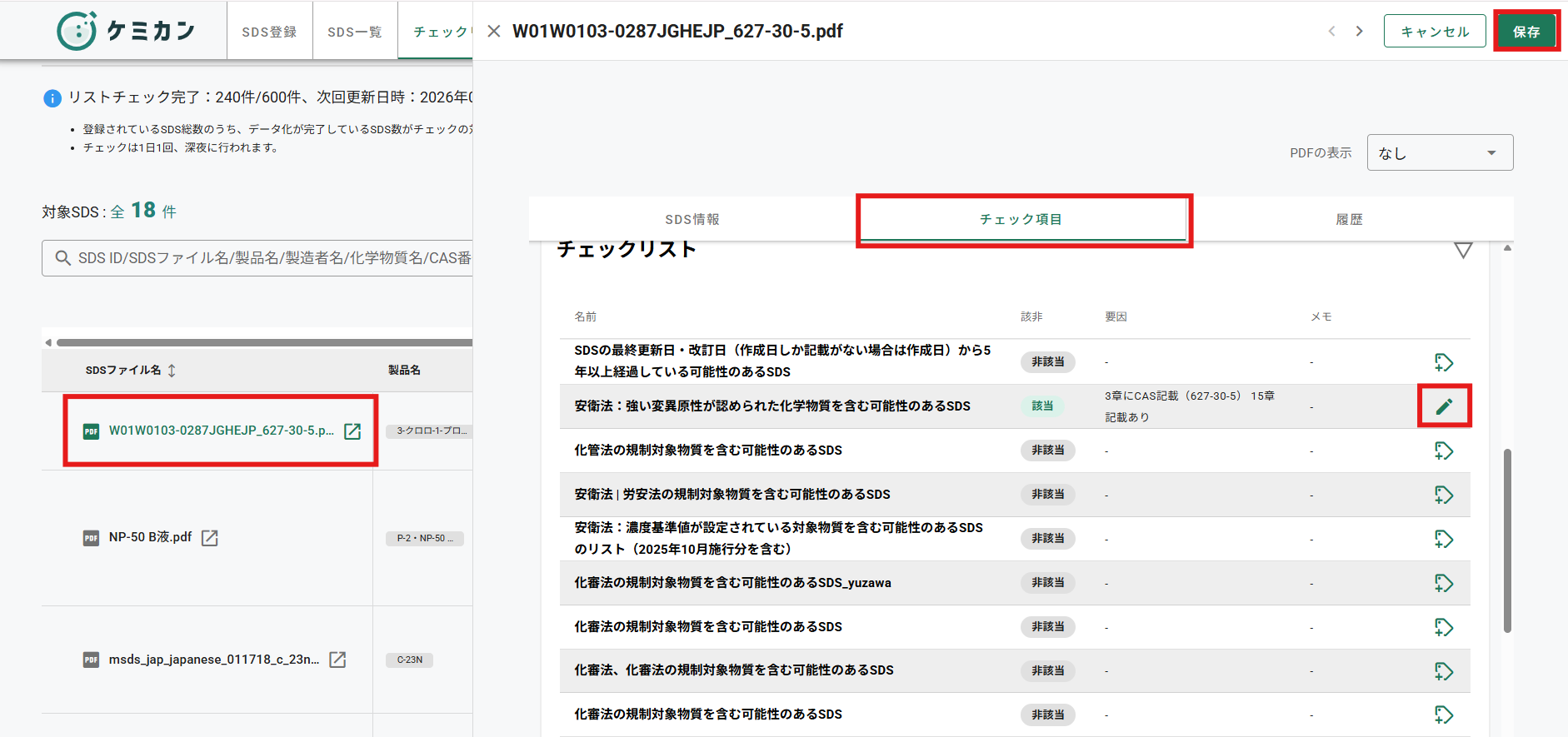Sort by SDSファイル名 column arrows
The image size is (1568, 737).
(x=172, y=371)
